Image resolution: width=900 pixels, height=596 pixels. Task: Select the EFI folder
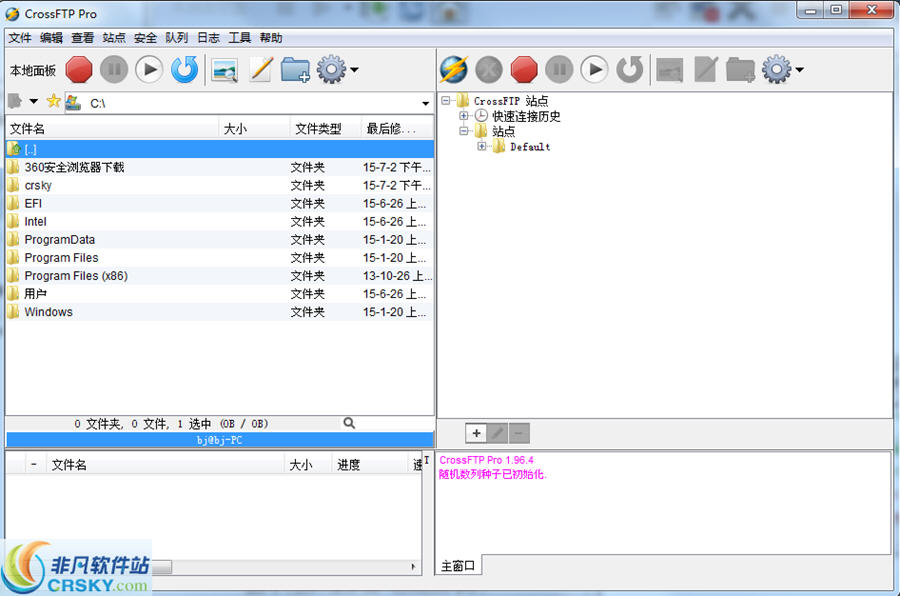point(220,203)
